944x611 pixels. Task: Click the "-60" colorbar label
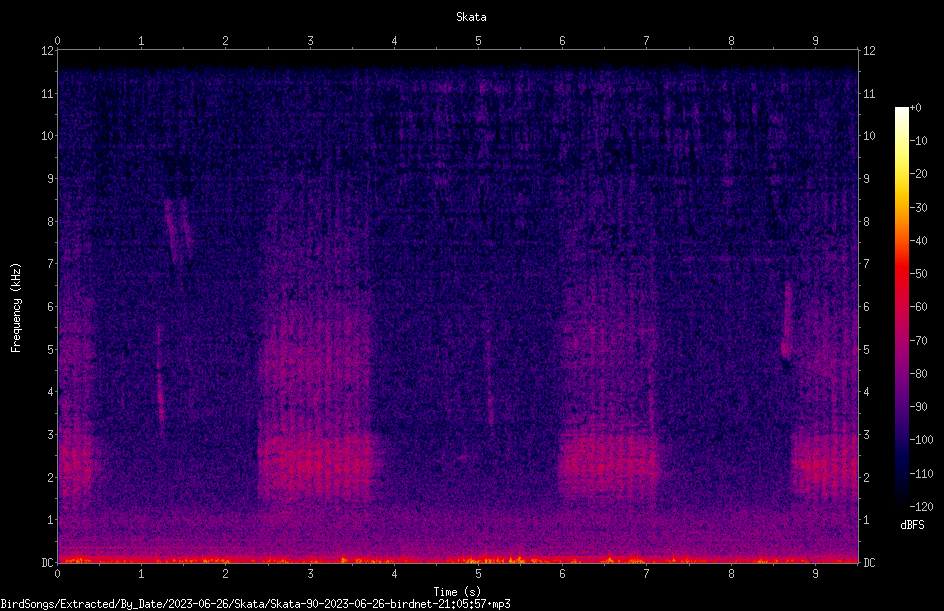coord(918,307)
